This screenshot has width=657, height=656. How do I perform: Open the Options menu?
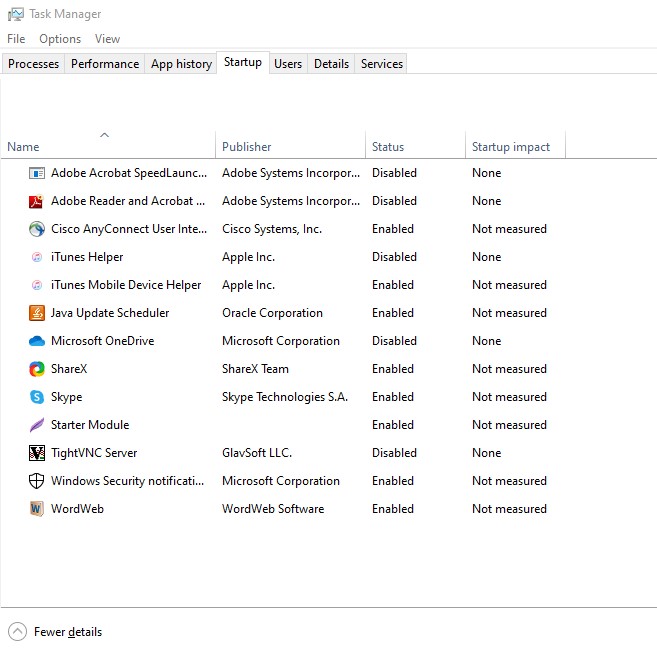pos(60,39)
